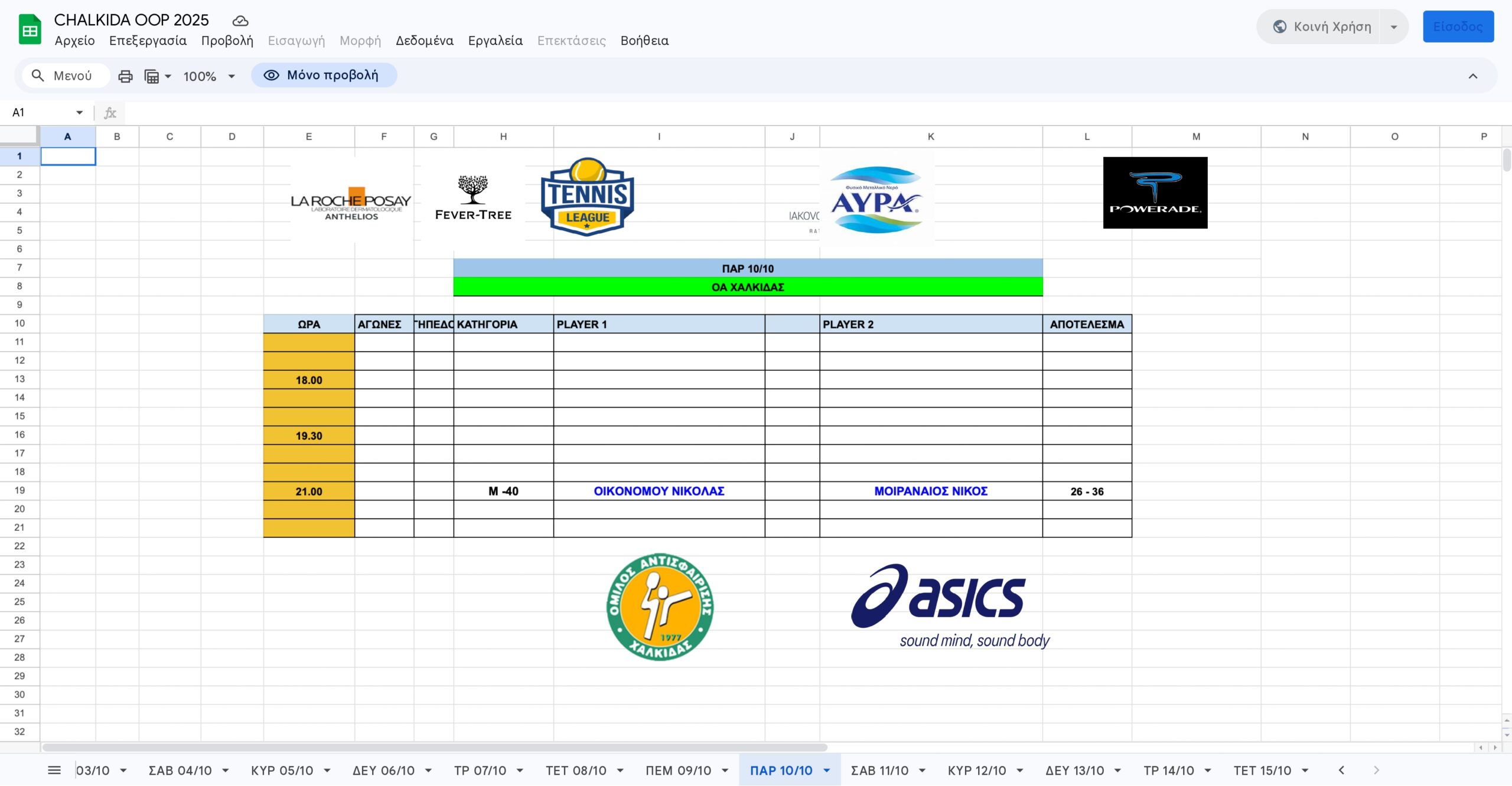1512x786 pixels.
Task: Click the print icon in toolbar
Action: click(125, 76)
